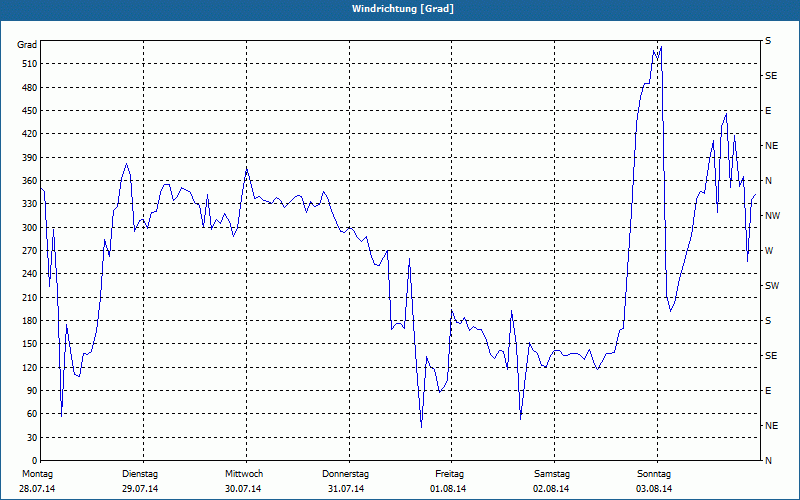Click the 'Samstag' day label
Image resolution: width=800 pixels, height=500 pixels.
point(552,474)
